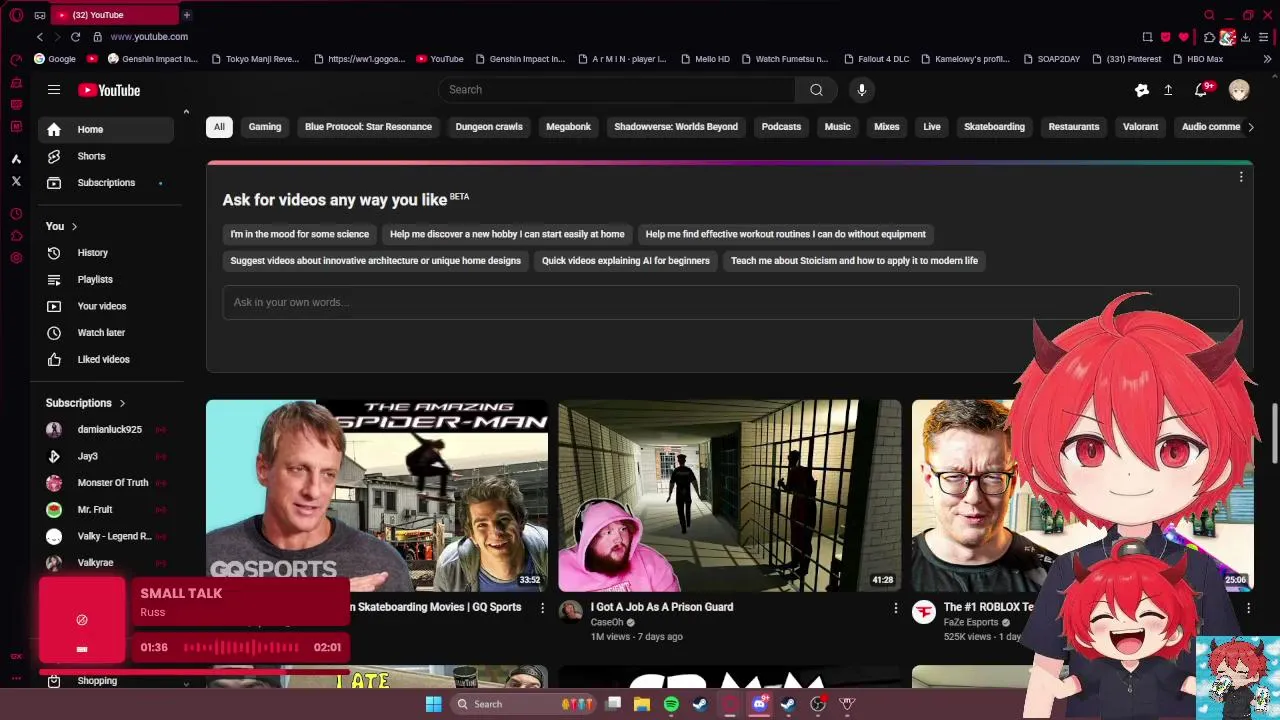
Task: Click I'm in the mood for some science
Action: (300, 234)
